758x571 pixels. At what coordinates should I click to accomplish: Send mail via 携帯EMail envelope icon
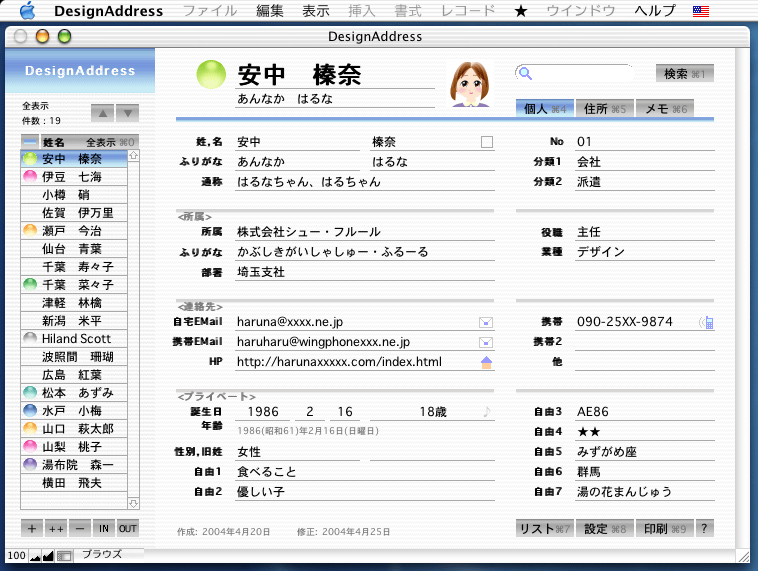pos(486,342)
